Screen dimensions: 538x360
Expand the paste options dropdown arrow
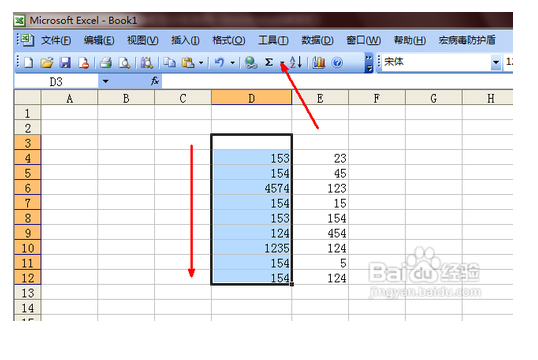[x=201, y=63]
